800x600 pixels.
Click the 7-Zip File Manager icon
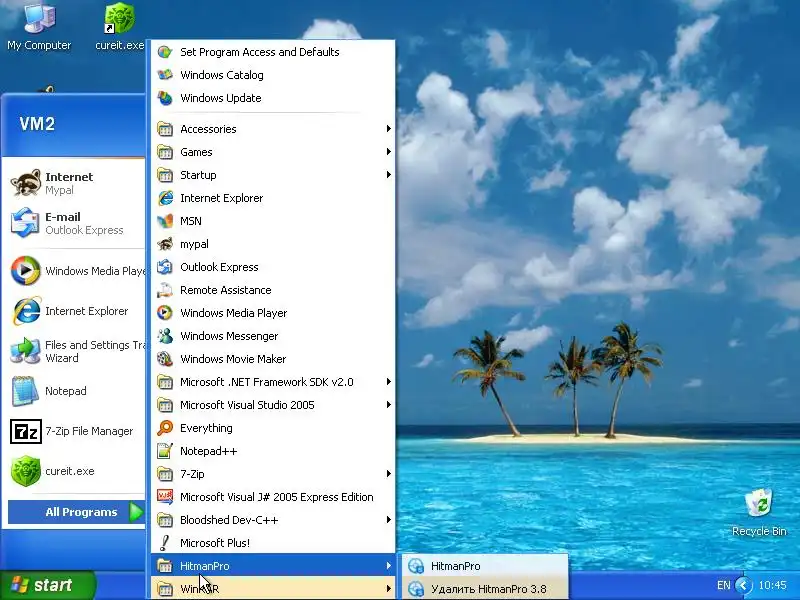pyautogui.click(x=26, y=431)
